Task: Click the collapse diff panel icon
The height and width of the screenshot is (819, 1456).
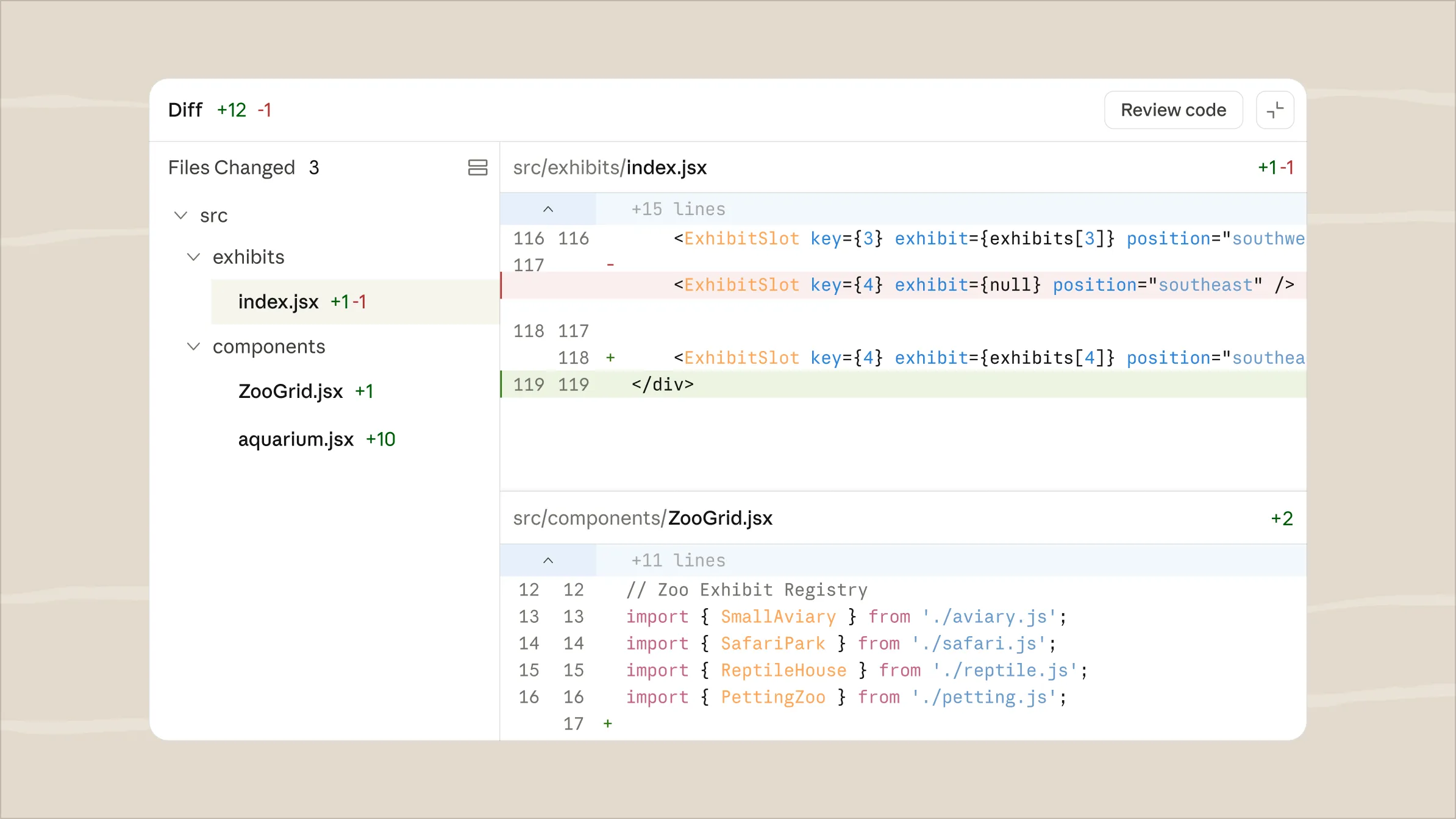Action: click(1274, 110)
